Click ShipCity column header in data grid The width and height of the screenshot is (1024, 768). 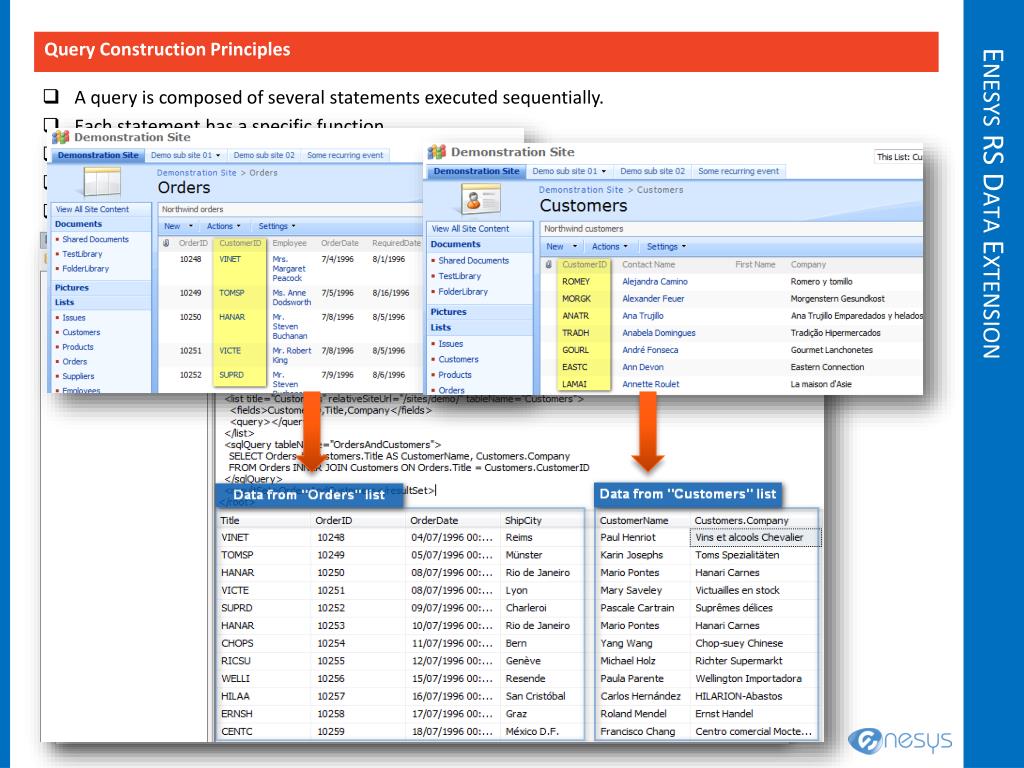523,520
